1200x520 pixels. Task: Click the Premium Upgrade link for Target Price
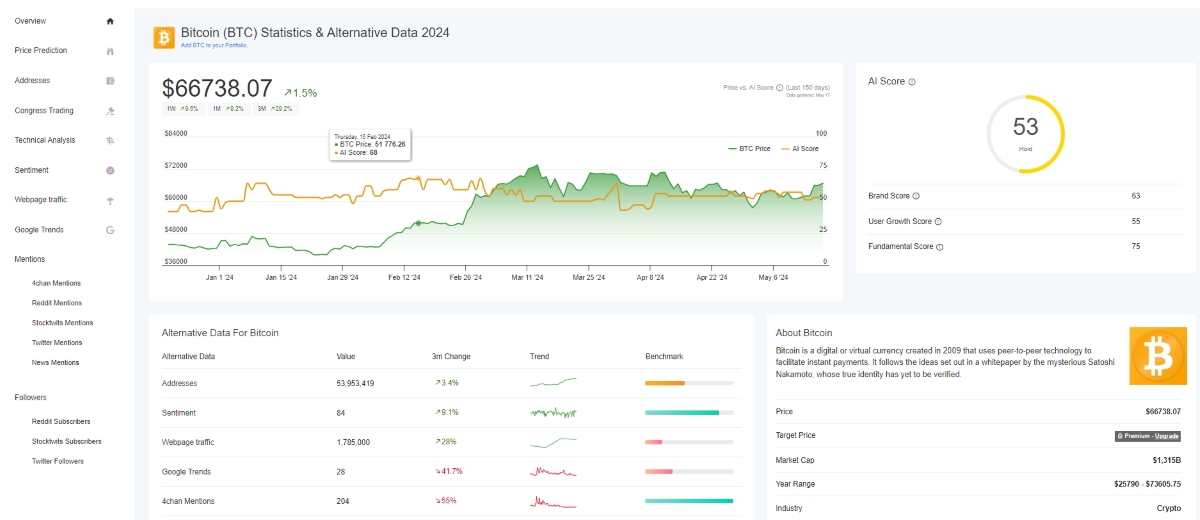coord(1147,436)
